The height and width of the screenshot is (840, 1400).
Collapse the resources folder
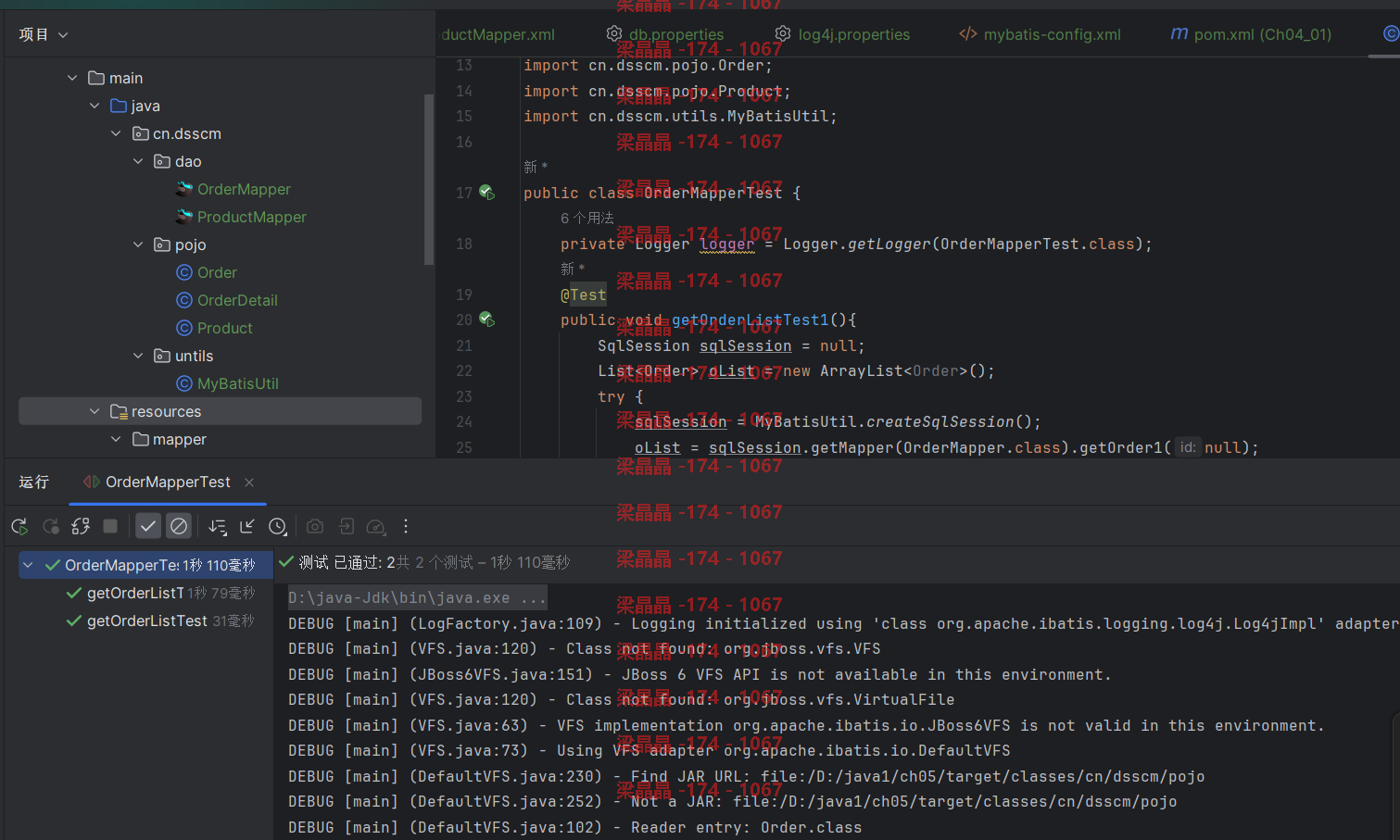pos(95,411)
